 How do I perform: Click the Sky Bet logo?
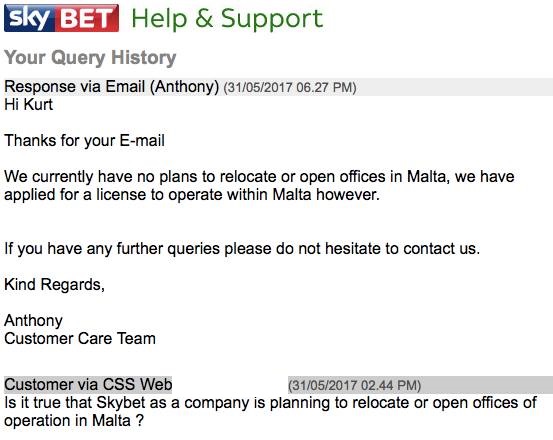point(61,18)
